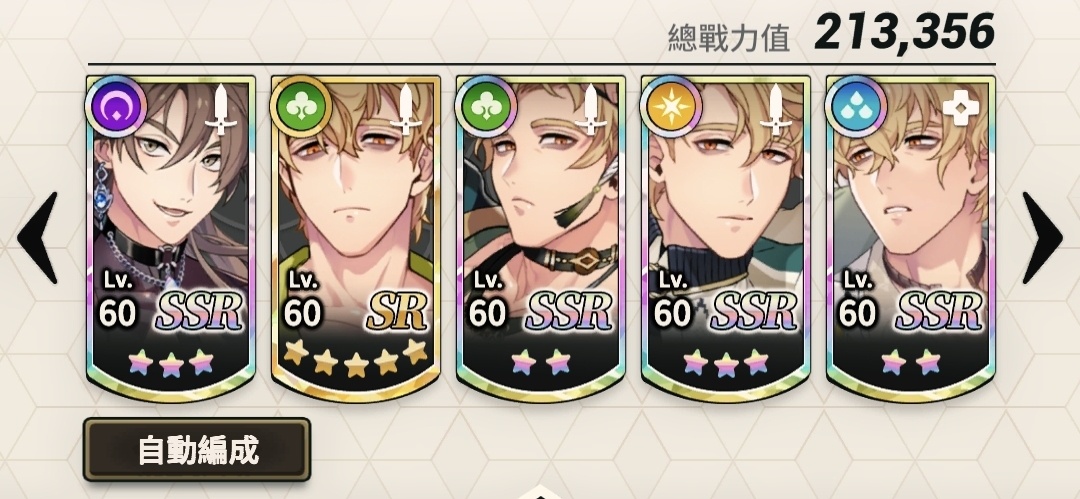Image resolution: width=1080 pixels, height=499 pixels.
Task: Go to next team with right arrow
Action: (x=1042, y=237)
